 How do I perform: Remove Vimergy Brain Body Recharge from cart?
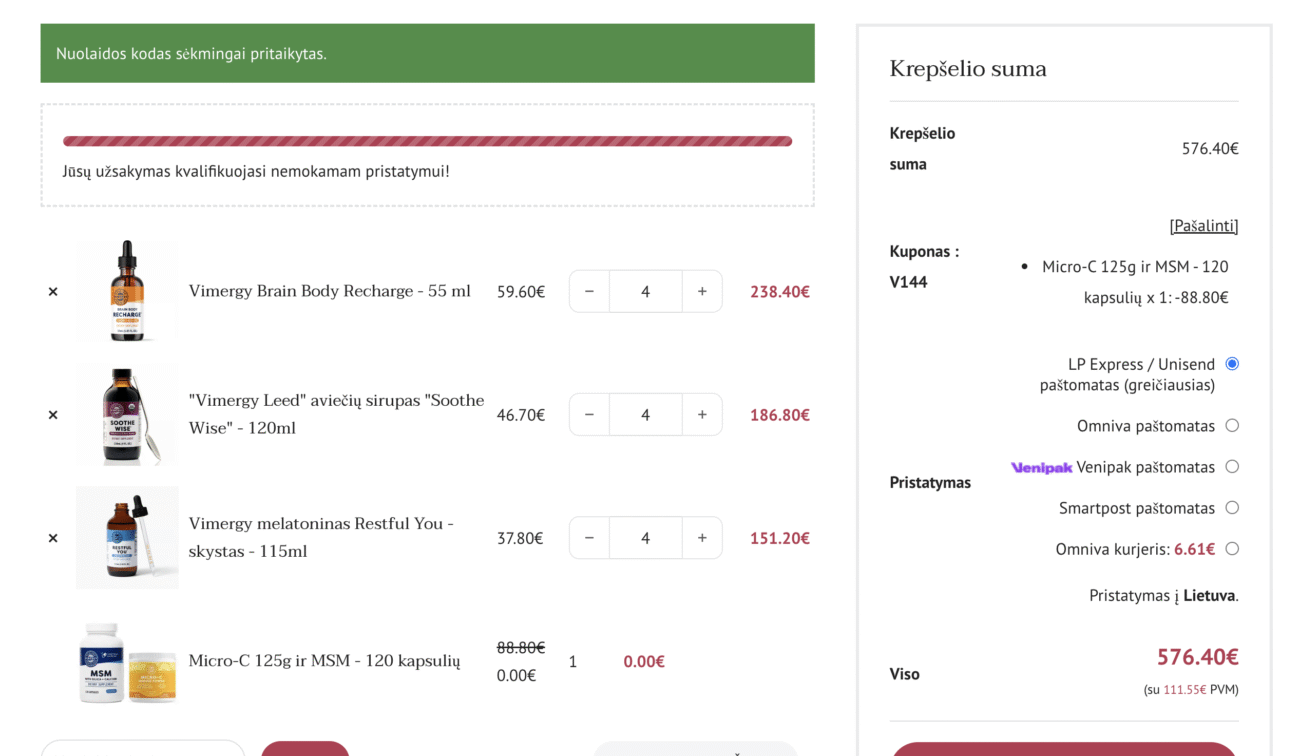[53, 292]
